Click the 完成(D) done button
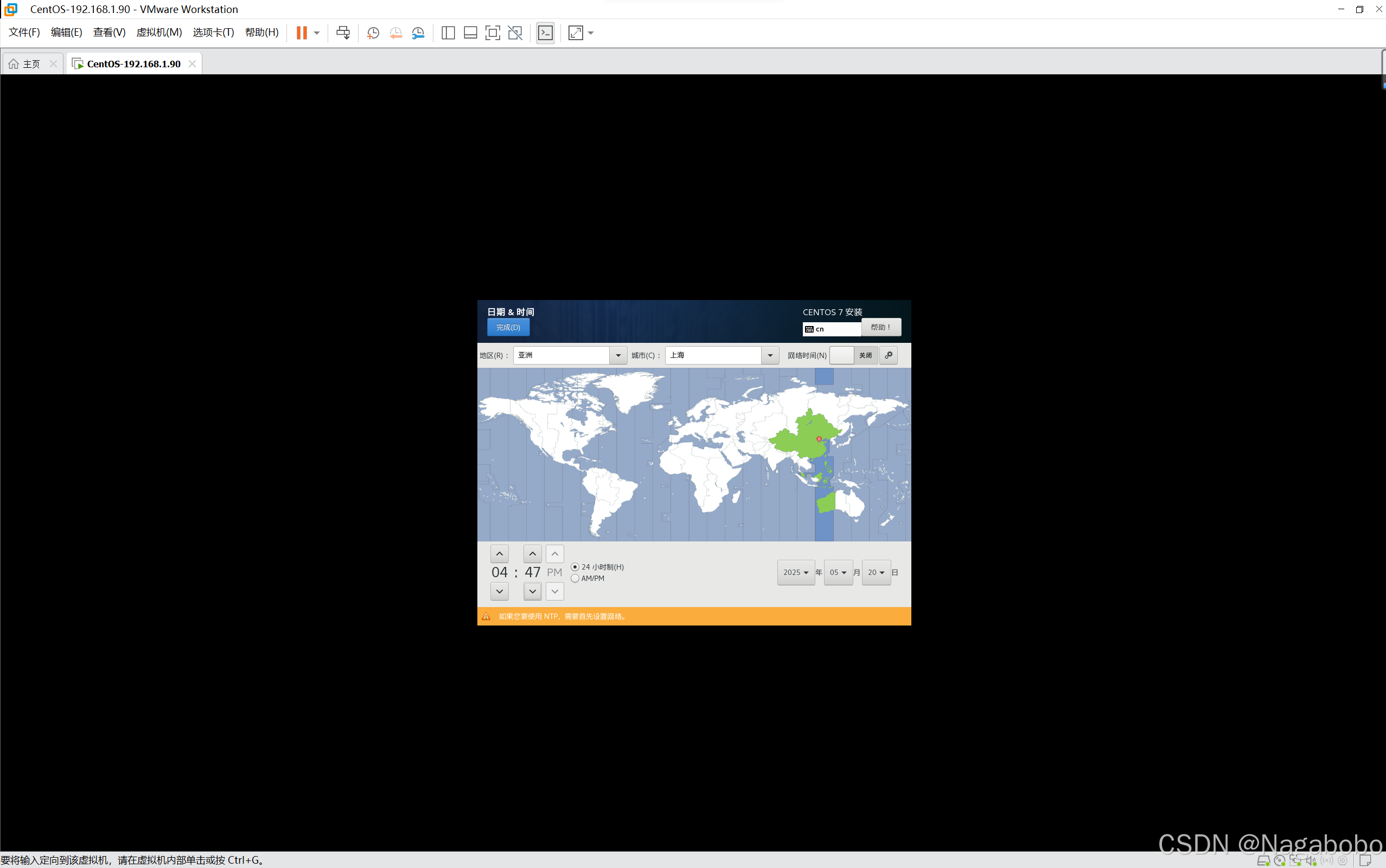 (x=508, y=327)
